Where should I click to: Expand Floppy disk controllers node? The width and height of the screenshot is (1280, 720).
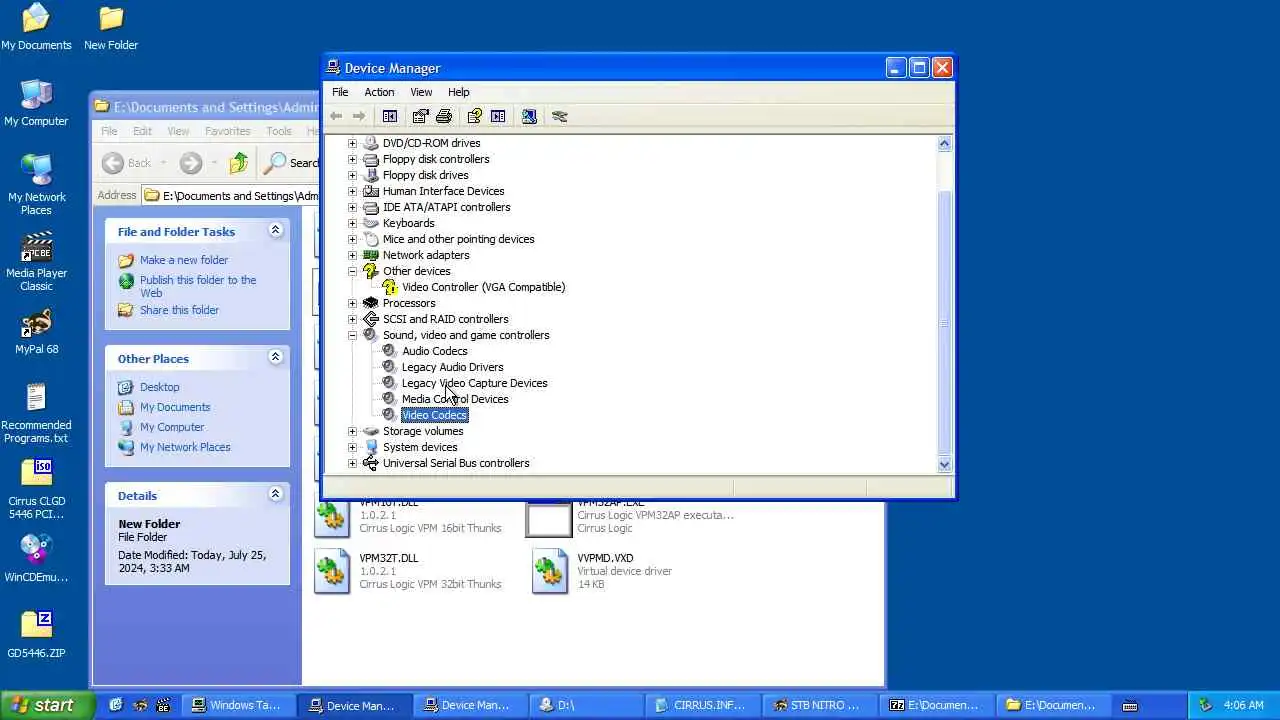tap(352, 159)
